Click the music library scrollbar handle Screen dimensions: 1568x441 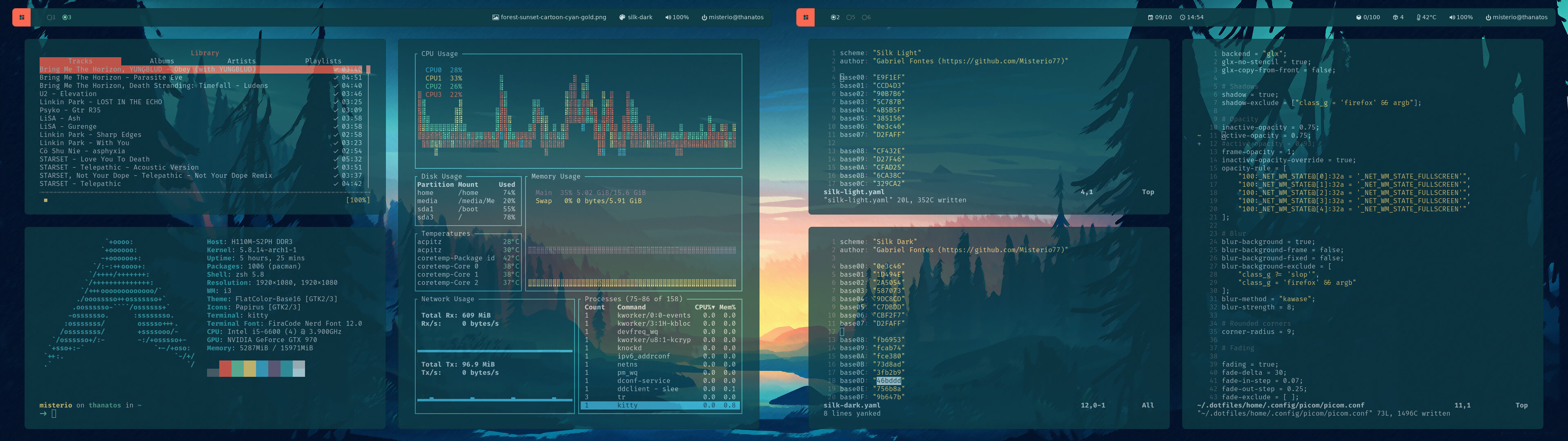368,69
